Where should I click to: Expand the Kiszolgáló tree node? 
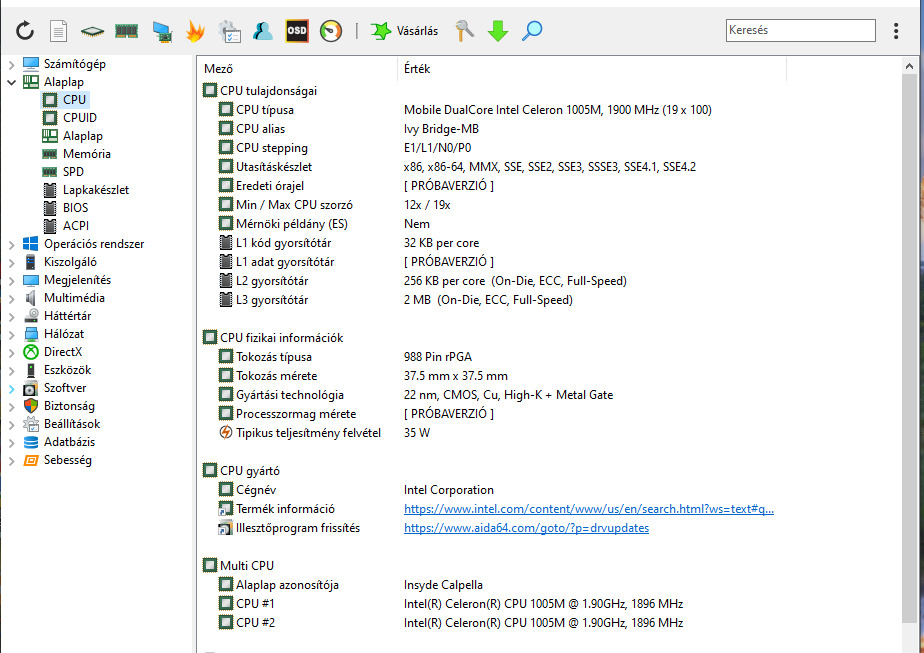(x=11, y=262)
